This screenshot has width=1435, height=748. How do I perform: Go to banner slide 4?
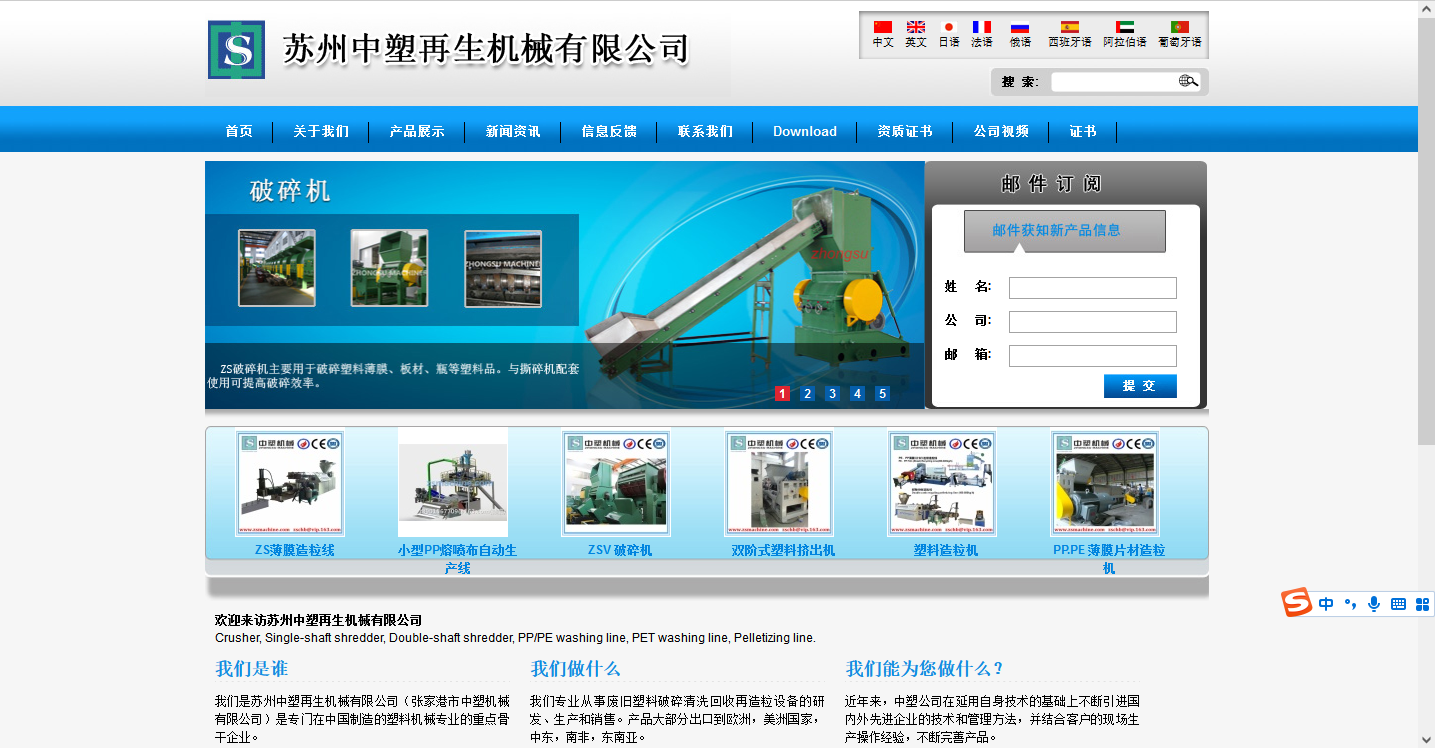point(857,393)
